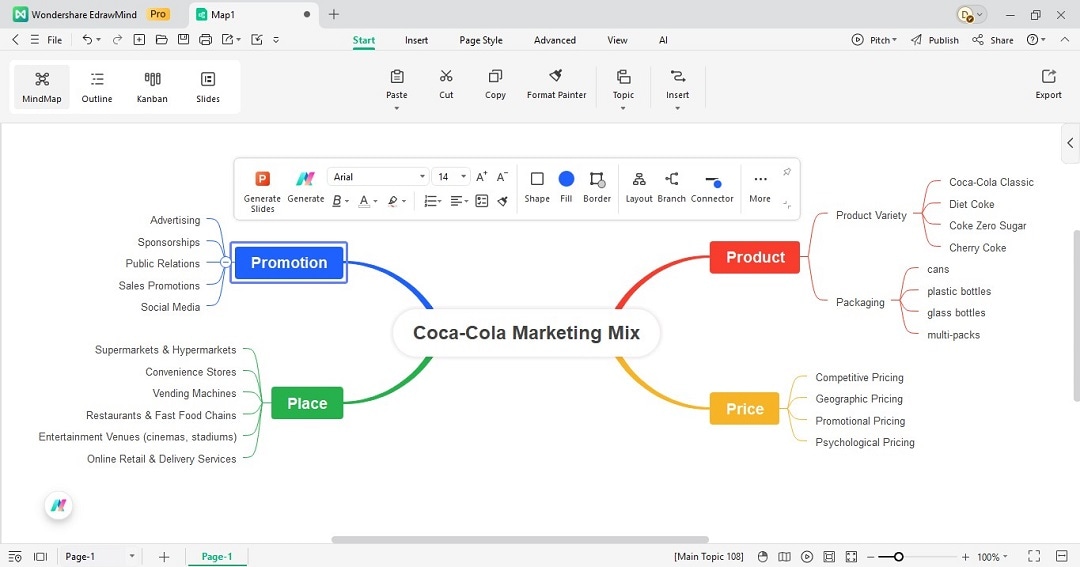The image size is (1080, 567).
Task: Click the Redo arrow icon
Action: point(117,40)
